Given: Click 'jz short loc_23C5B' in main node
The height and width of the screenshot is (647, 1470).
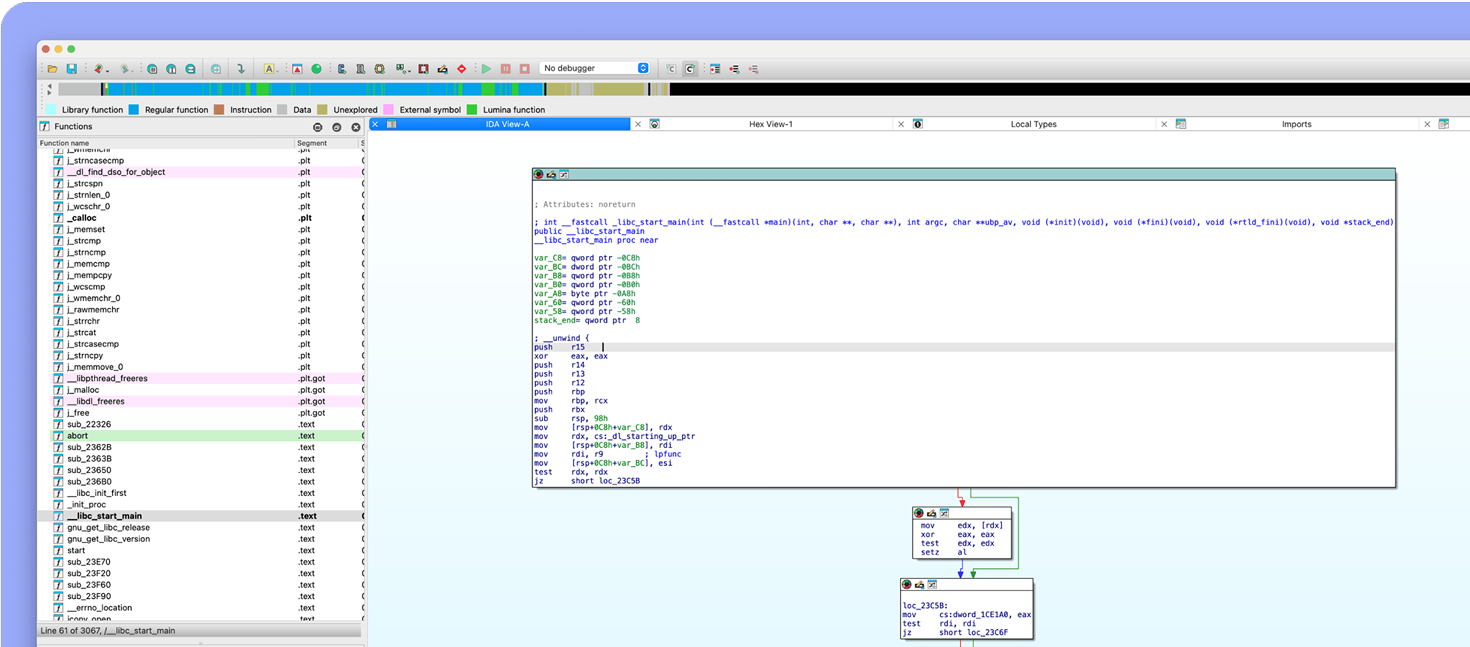Looking at the screenshot, I should (x=587, y=481).
